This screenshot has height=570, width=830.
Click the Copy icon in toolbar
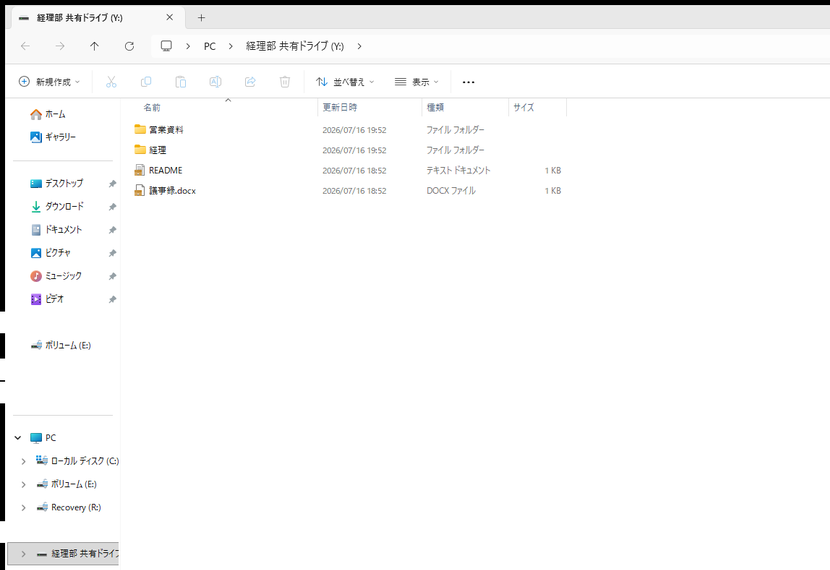point(146,82)
